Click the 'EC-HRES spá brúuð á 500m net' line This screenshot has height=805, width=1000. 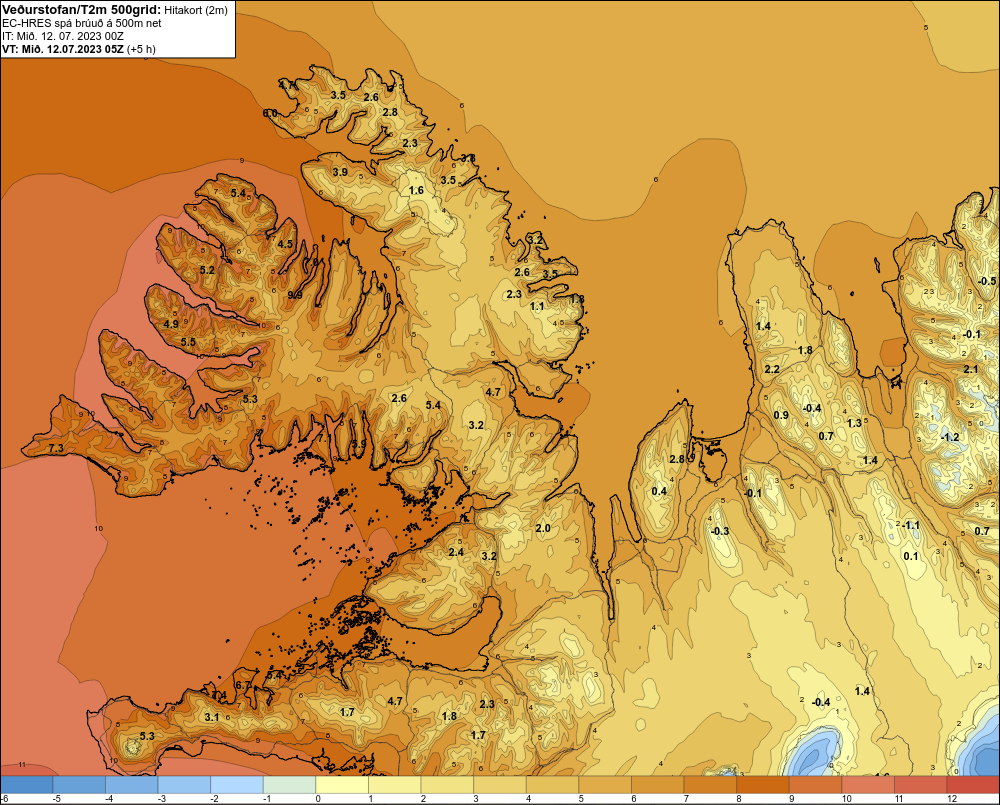pos(82,23)
